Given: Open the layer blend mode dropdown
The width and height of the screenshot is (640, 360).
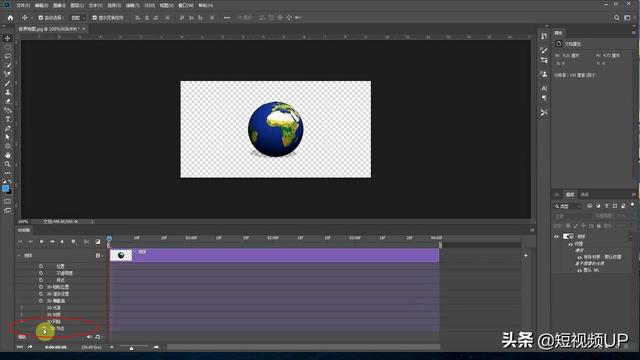Looking at the screenshot, I should 573,216.
